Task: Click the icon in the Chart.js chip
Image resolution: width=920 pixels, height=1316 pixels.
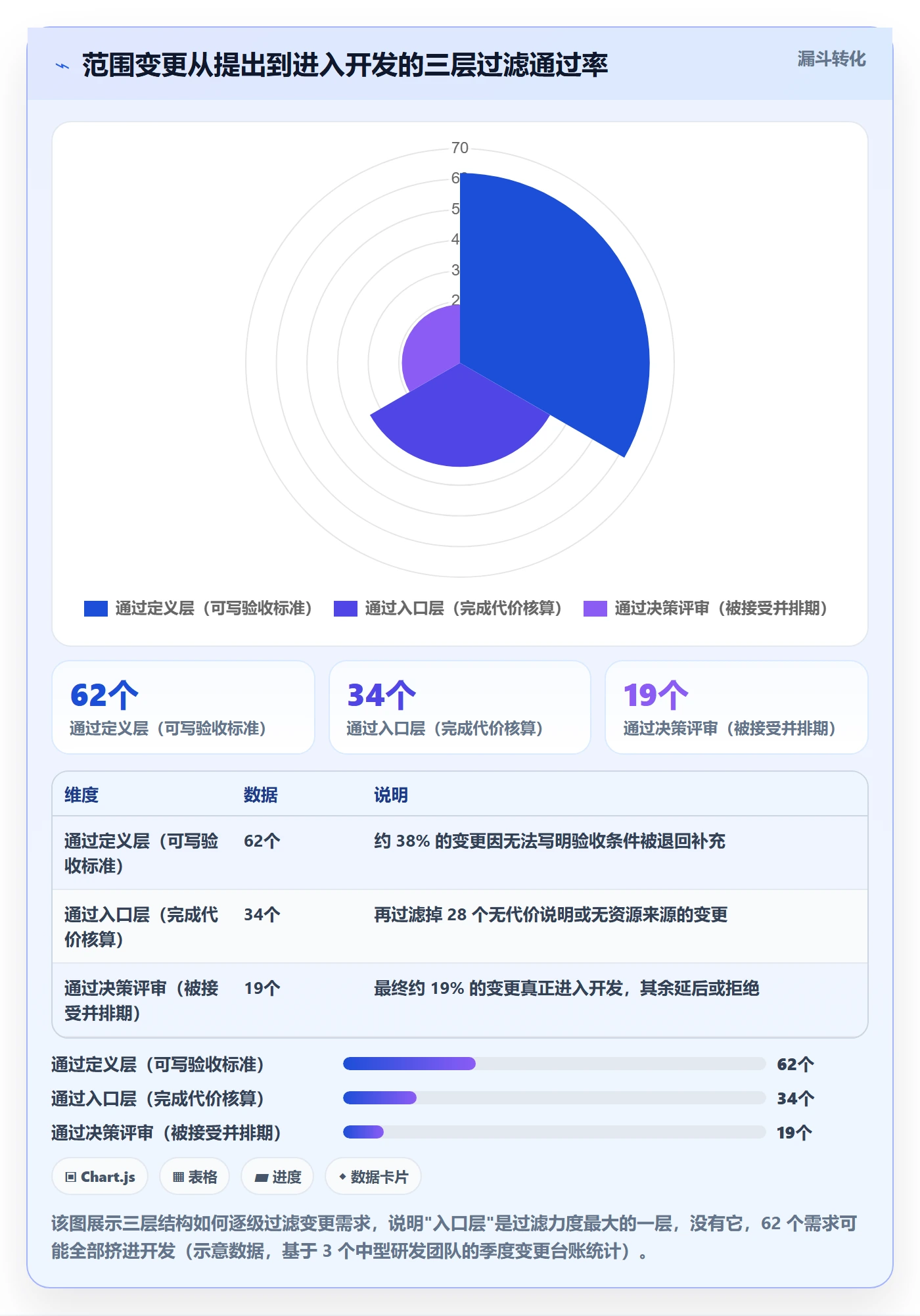Action: click(x=71, y=1177)
